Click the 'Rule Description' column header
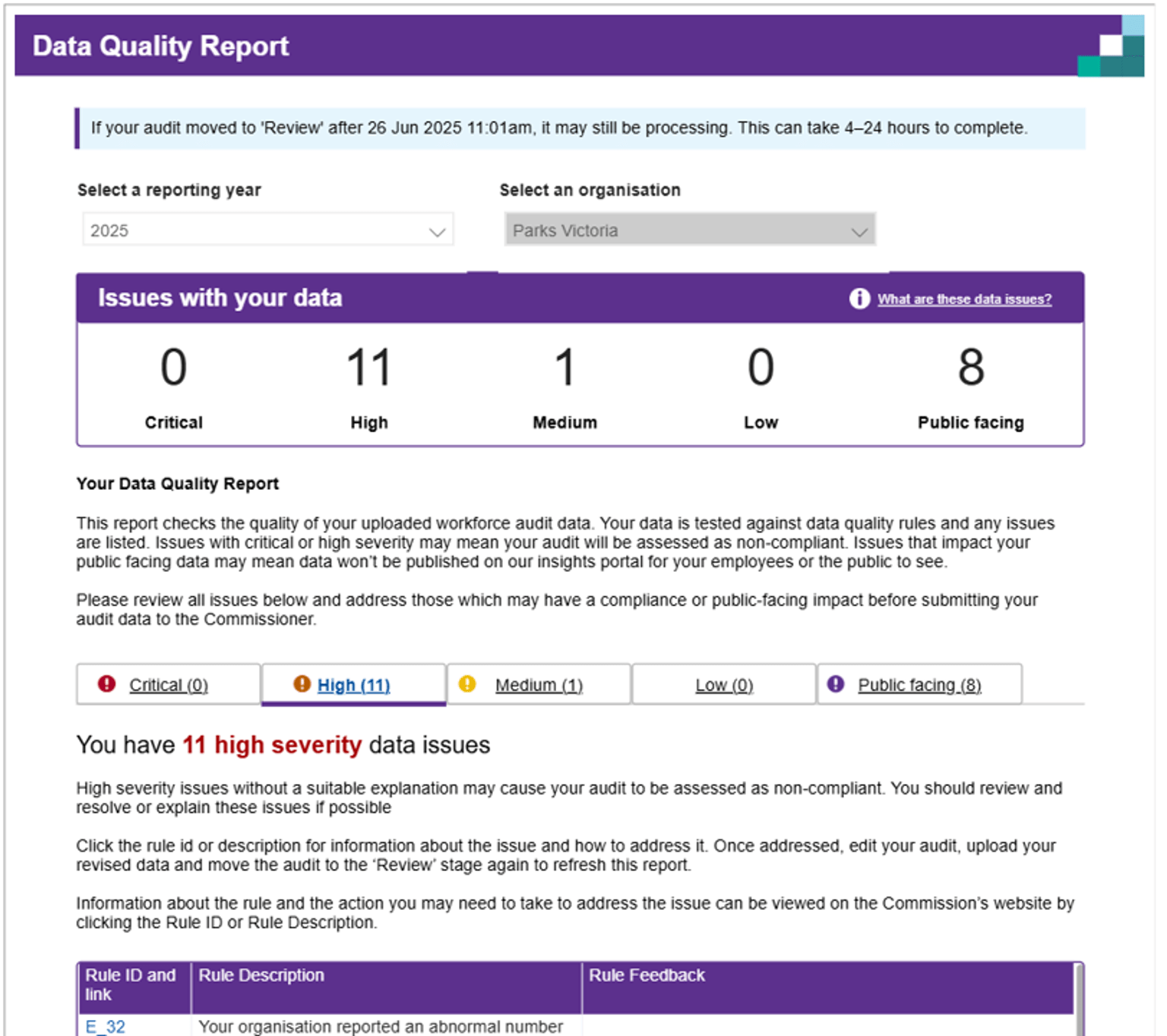Image resolution: width=1167 pixels, height=1036 pixels. (x=387, y=987)
